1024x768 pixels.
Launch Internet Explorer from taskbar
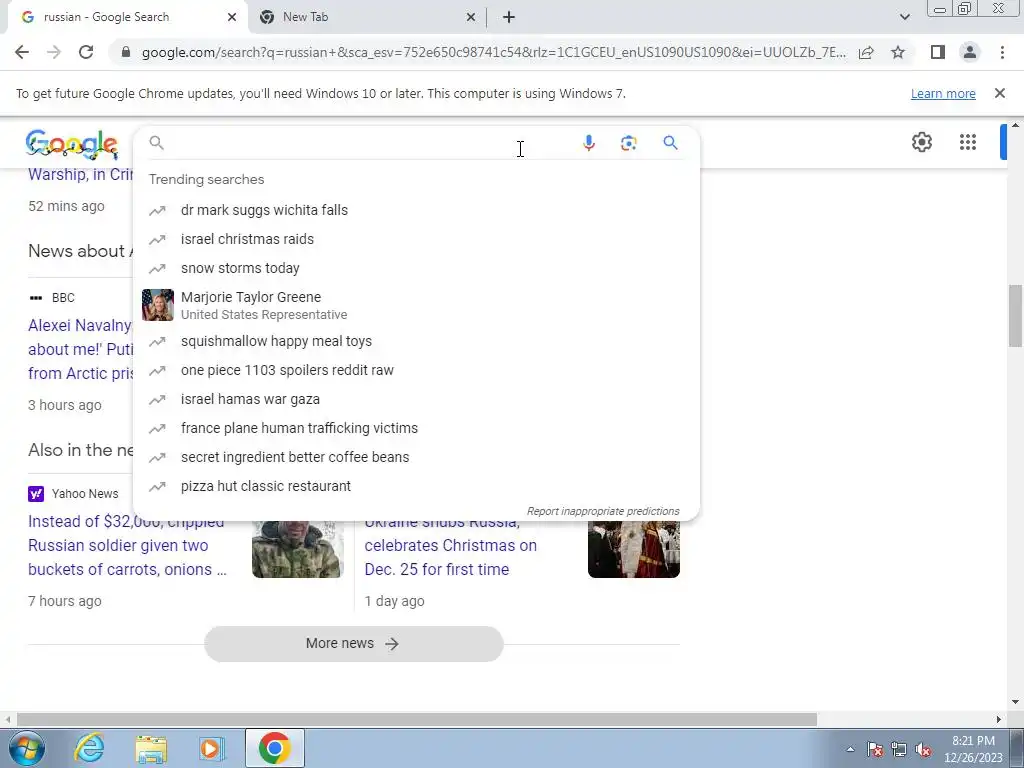[x=89, y=748]
